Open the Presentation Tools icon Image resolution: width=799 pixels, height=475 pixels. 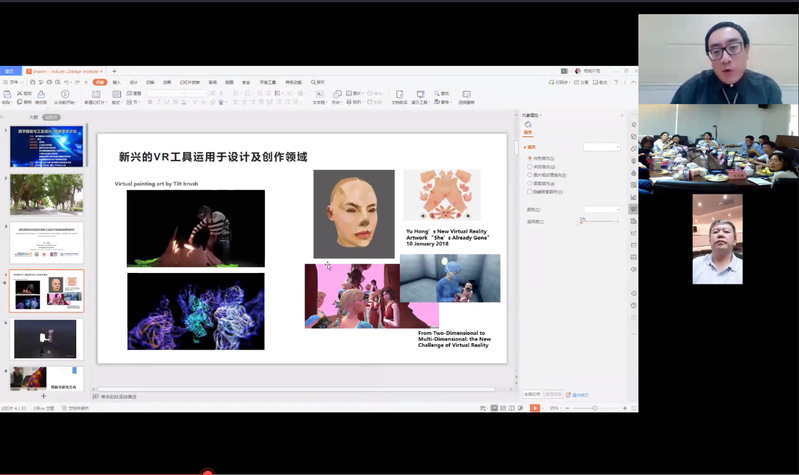[420, 94]
